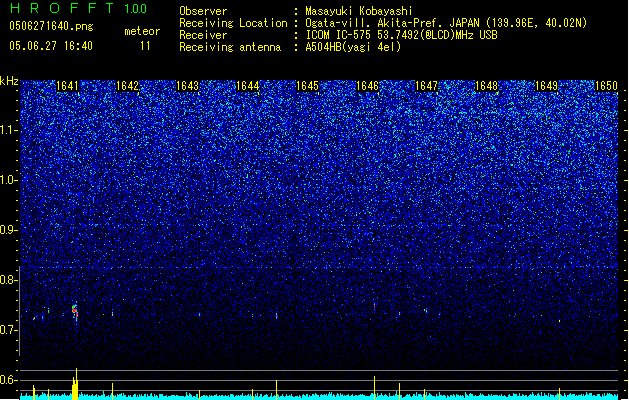Image resolution: width=629 pixels, height=400 pixels.
Task: Click the red meteor echo near 1646
Action: pyautogui.click(x=374, y=306)
